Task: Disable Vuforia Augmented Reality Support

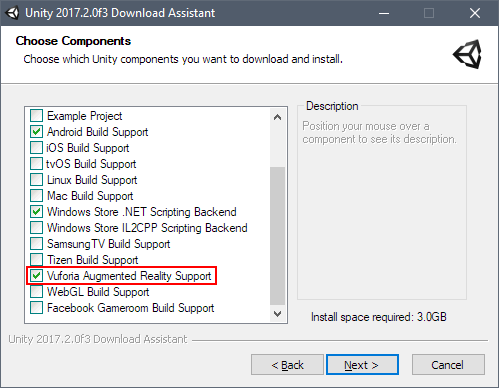Action: [36, 276]
